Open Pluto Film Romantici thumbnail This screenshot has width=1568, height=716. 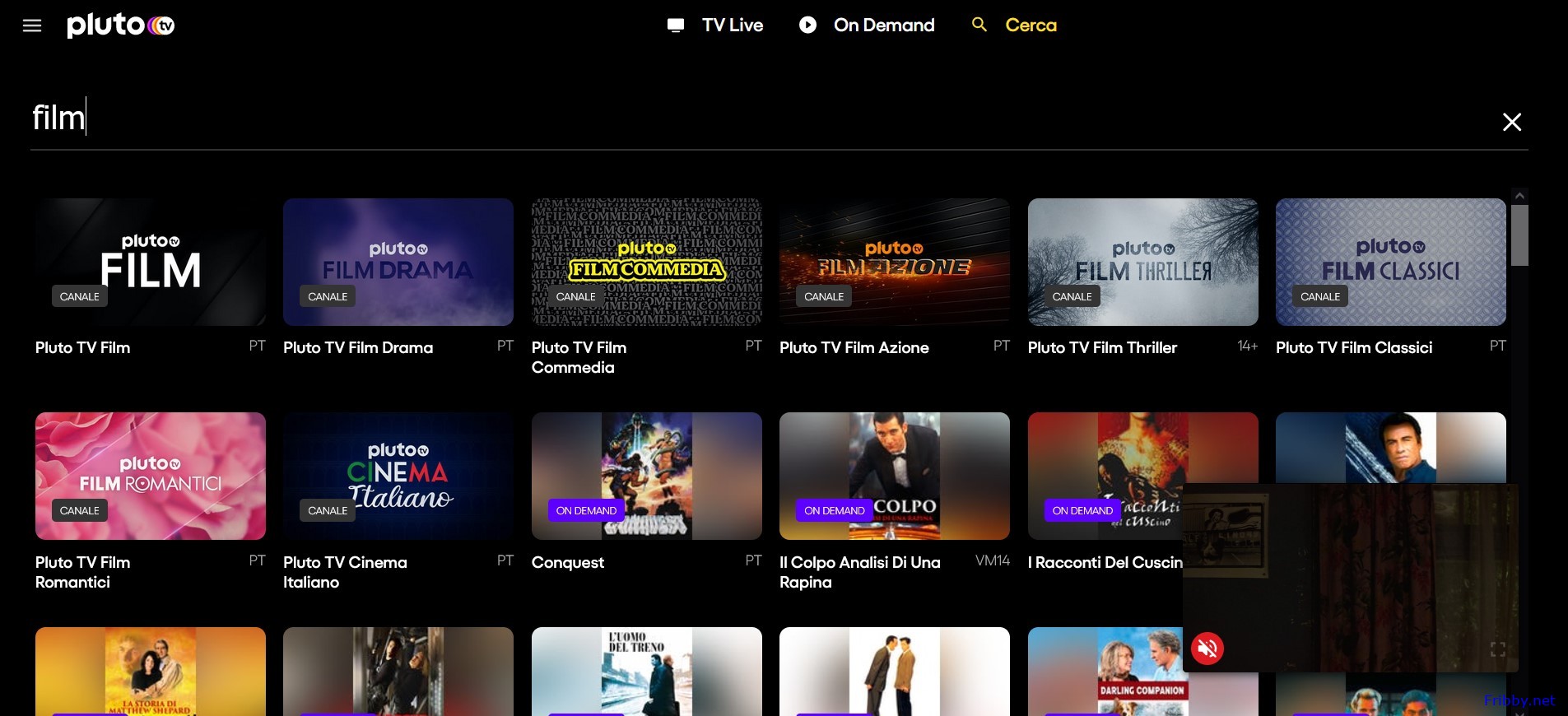click(x=151, y=476)
